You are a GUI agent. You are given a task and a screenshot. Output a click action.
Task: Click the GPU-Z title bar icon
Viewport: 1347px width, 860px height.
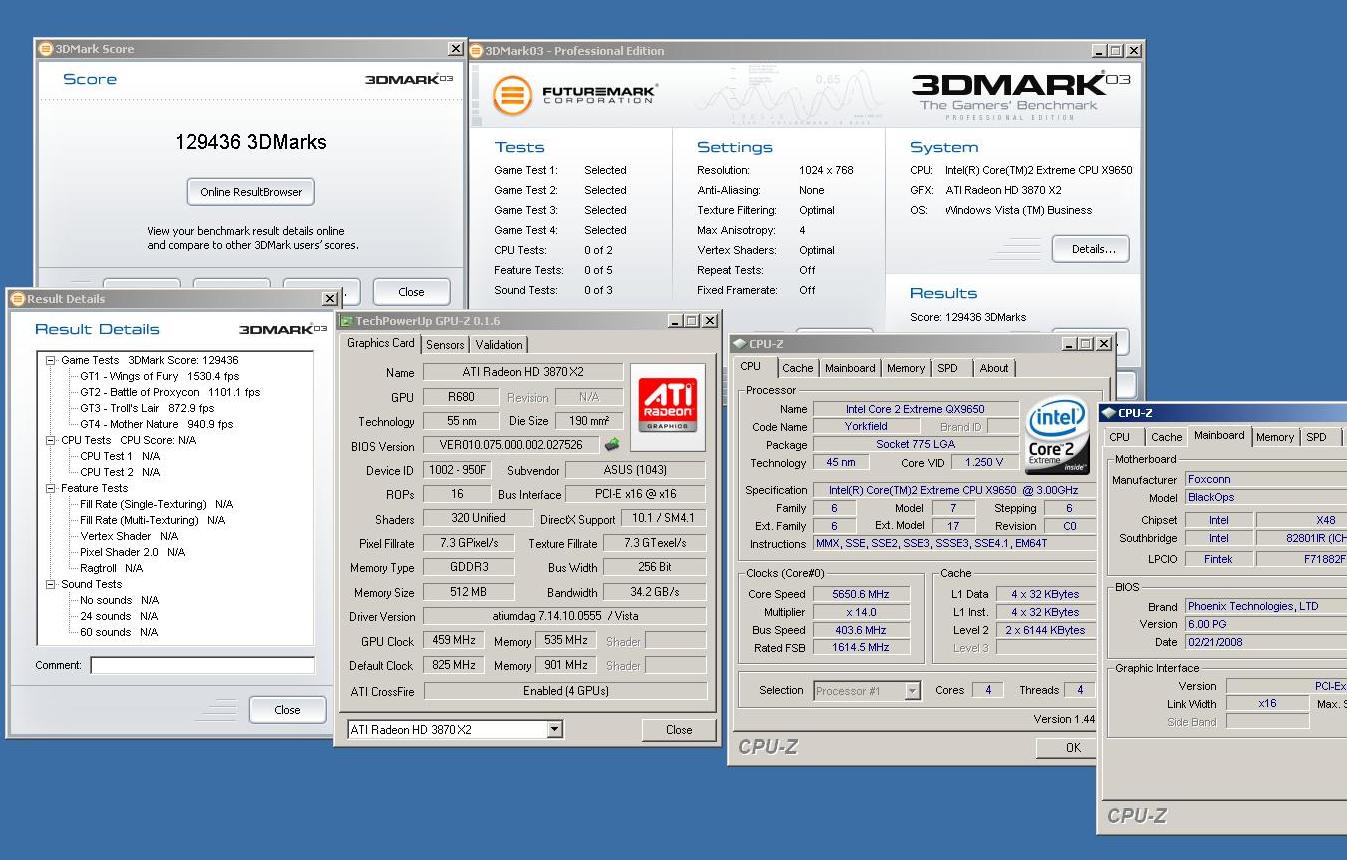[346, 321]
